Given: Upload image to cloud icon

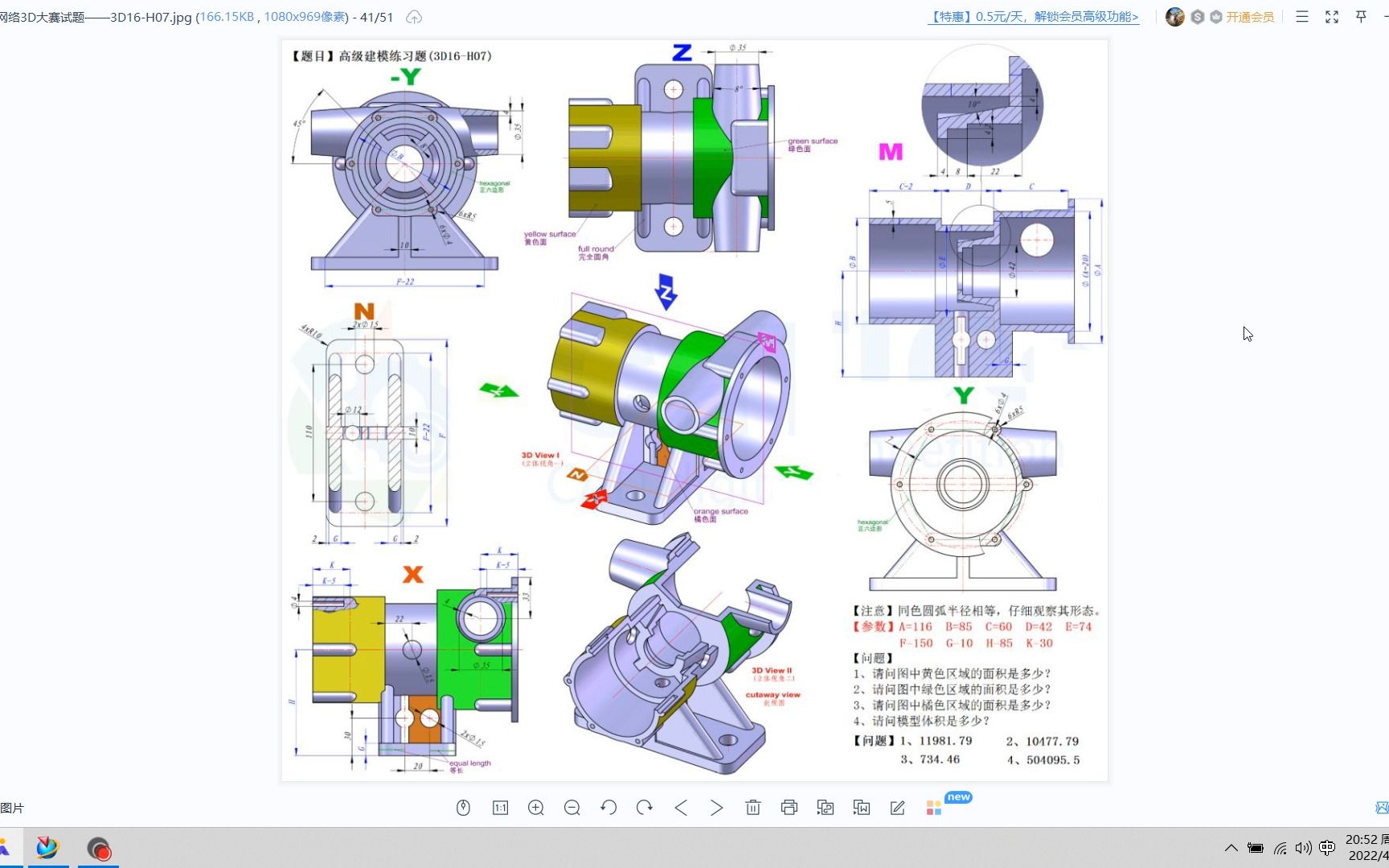Looking at the screenshot, I should (414, 17).
